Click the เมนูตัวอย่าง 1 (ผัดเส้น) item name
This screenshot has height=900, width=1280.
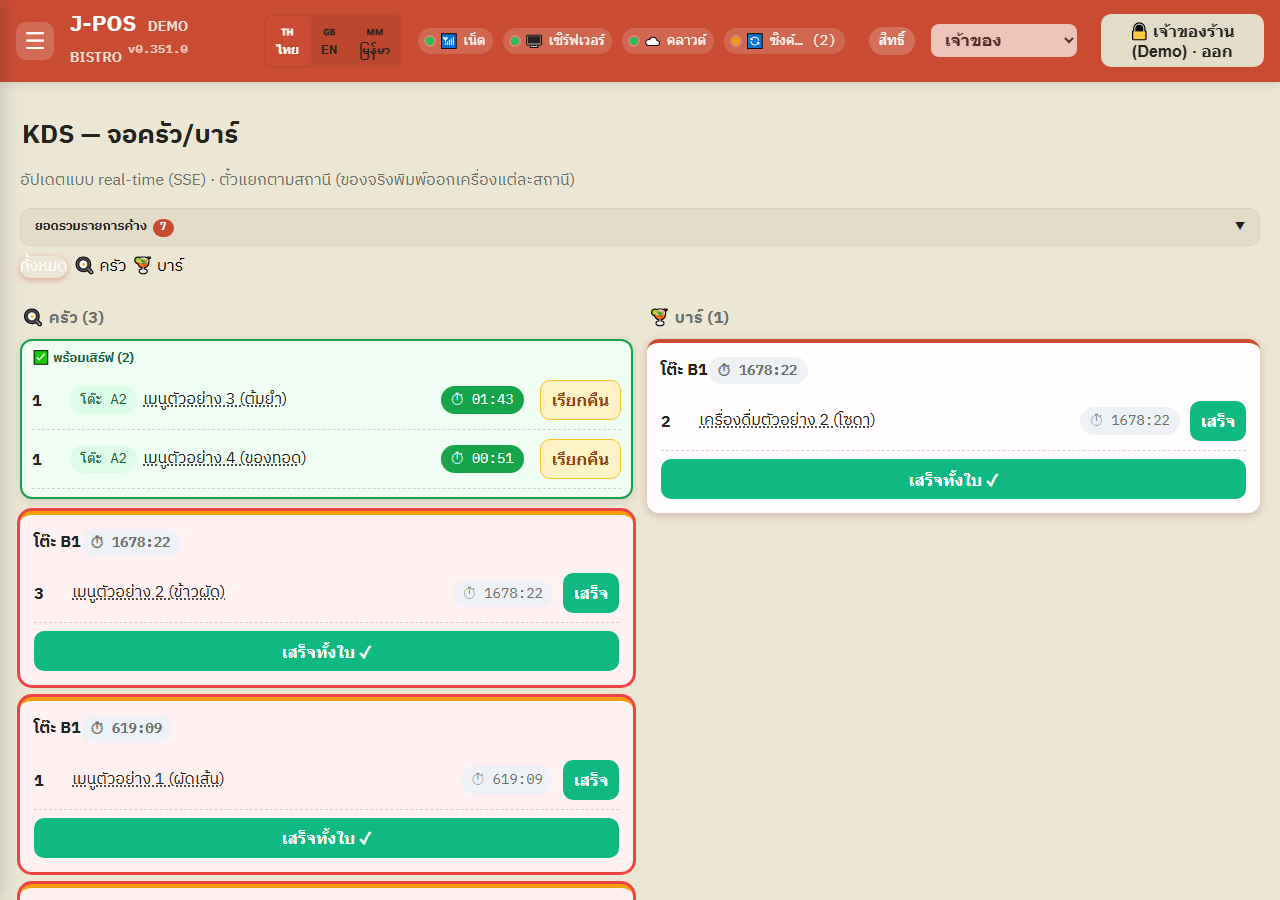[x=148, y=780]
